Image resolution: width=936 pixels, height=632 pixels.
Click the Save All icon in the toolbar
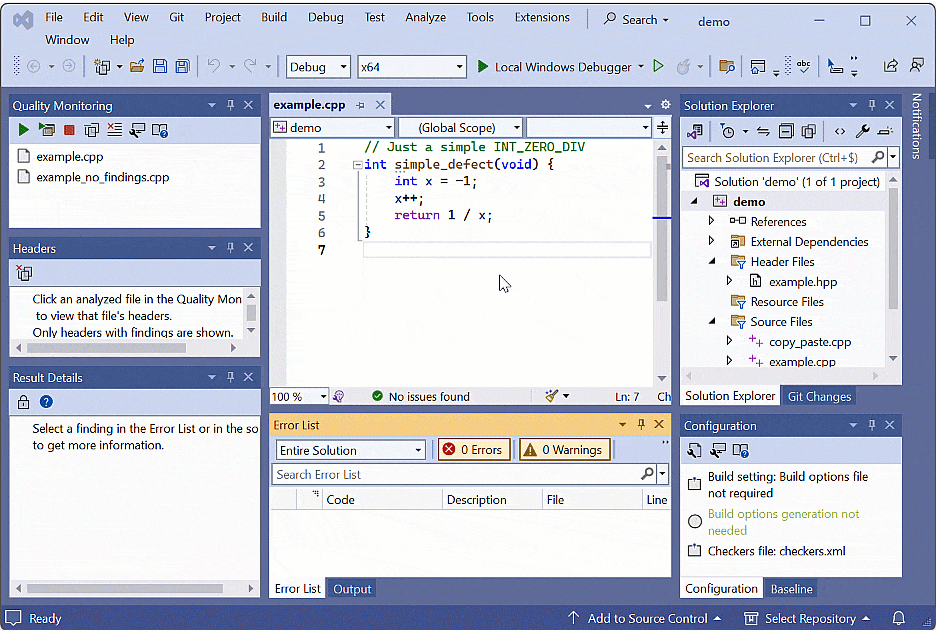pos(182,66)
